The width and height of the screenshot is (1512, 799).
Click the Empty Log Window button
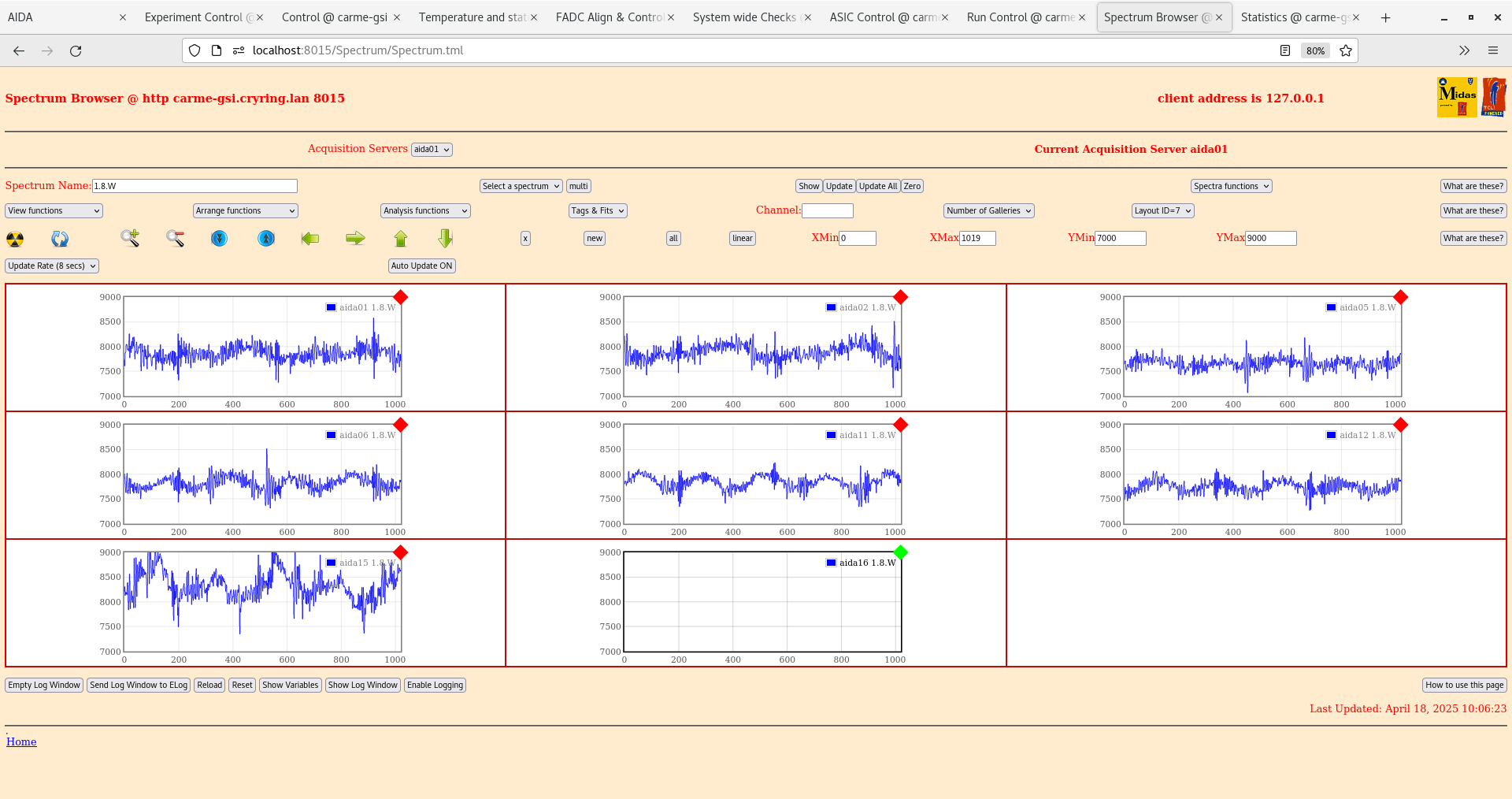[x=44, y=685]
